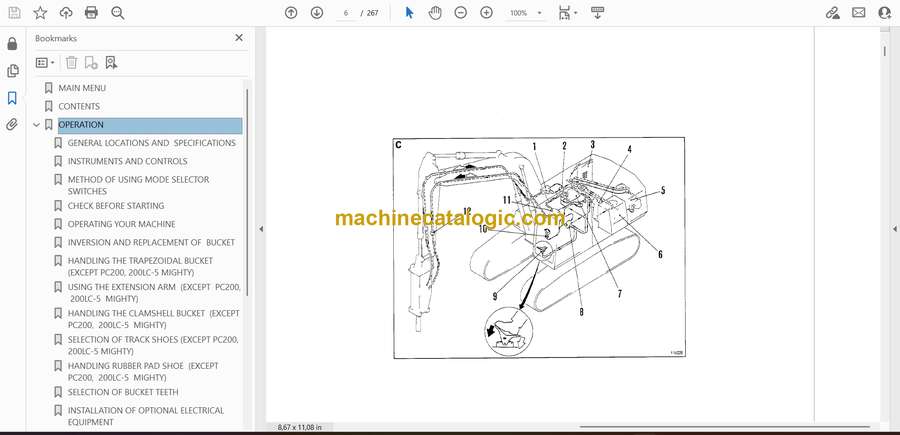This screenshot has height=435, width=900.
Task: Open USING THE EXTENSION ARM bookmark
Action: point(154,293)
